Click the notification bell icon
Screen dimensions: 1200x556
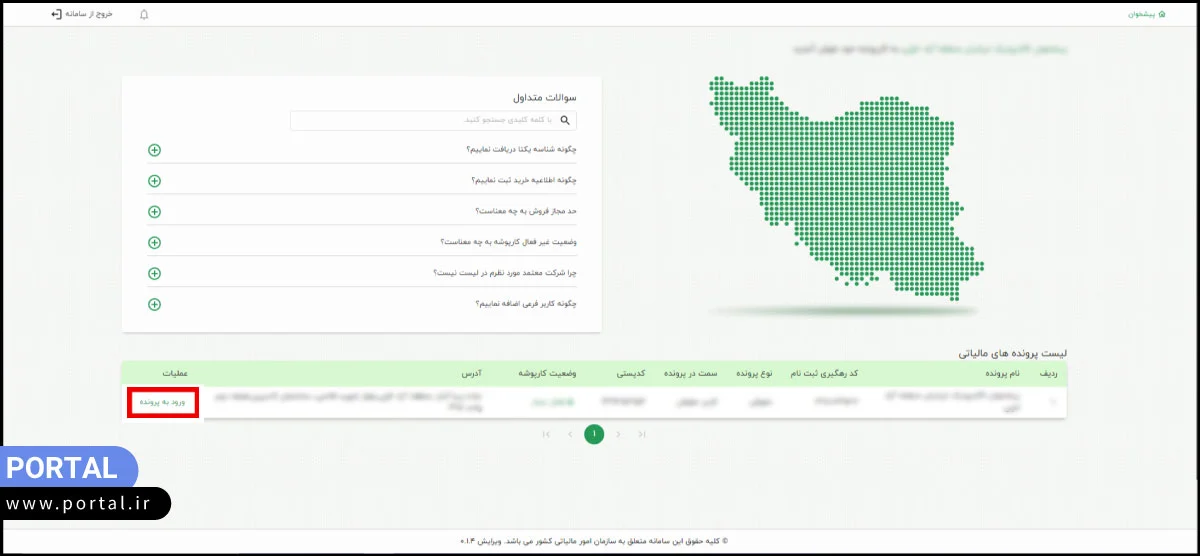[144, 15]
